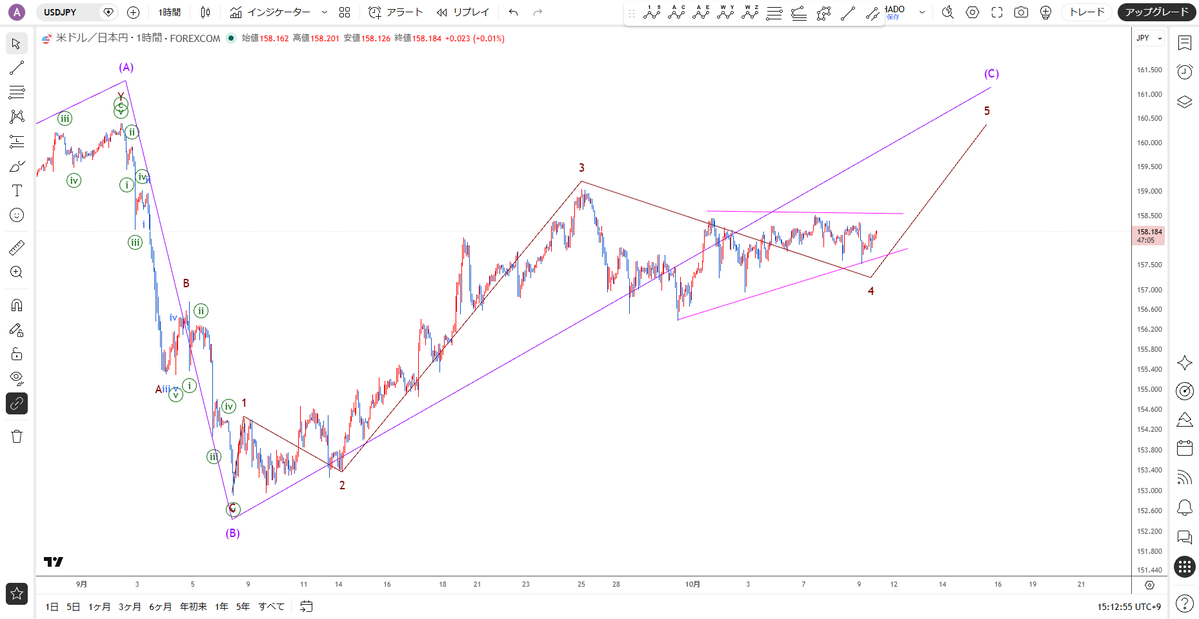Take a chart snapshot with camera icon
Screen dimensions: 1199x619
tap(1021, 12)
